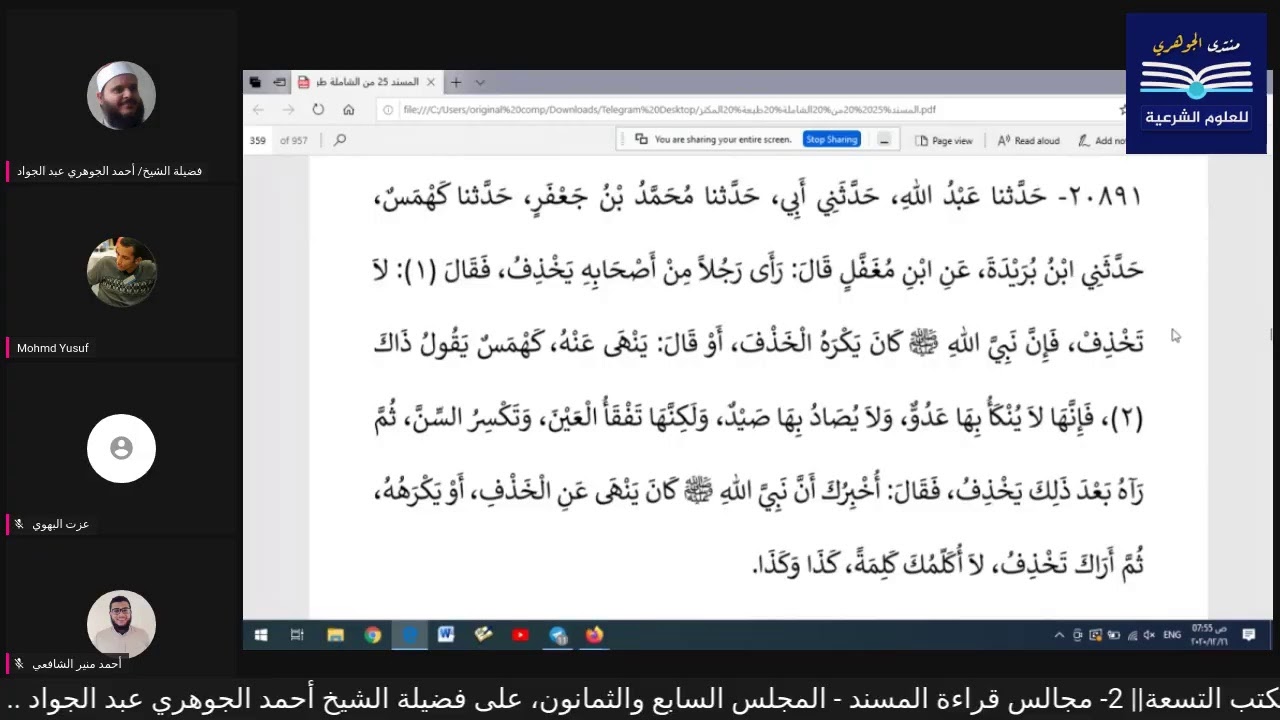Stop Sharing the screen
This screenshot has width=1280, height=720.
832,140
